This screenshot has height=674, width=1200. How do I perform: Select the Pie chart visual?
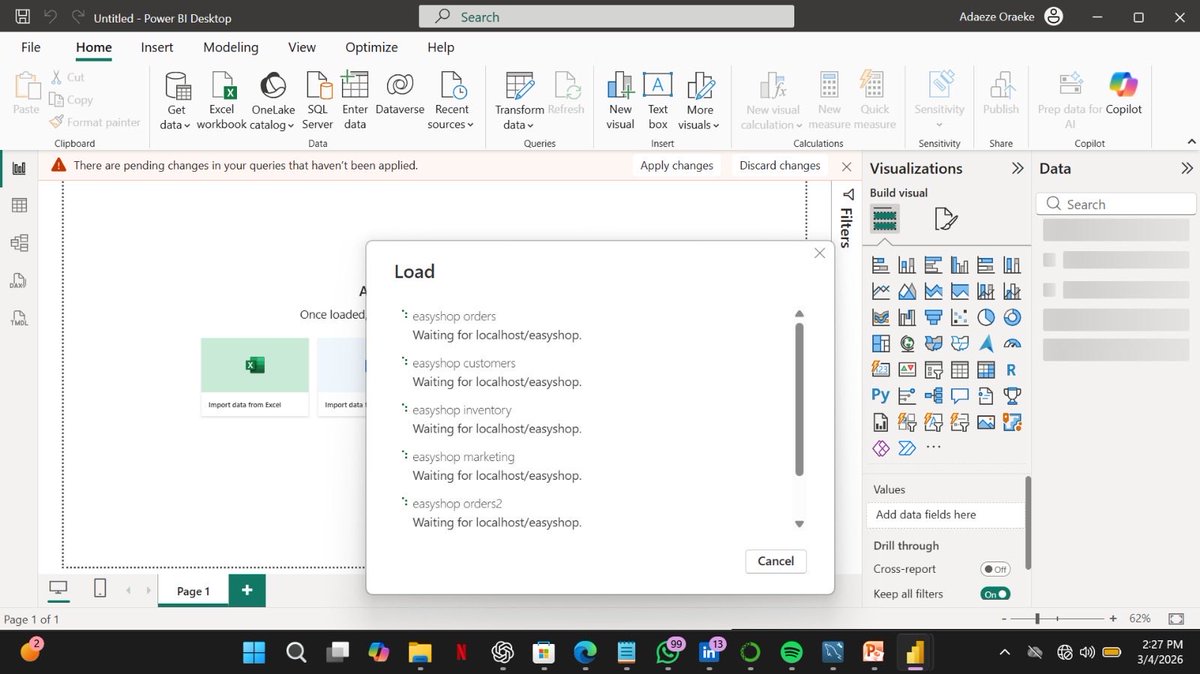pos(986,317)
